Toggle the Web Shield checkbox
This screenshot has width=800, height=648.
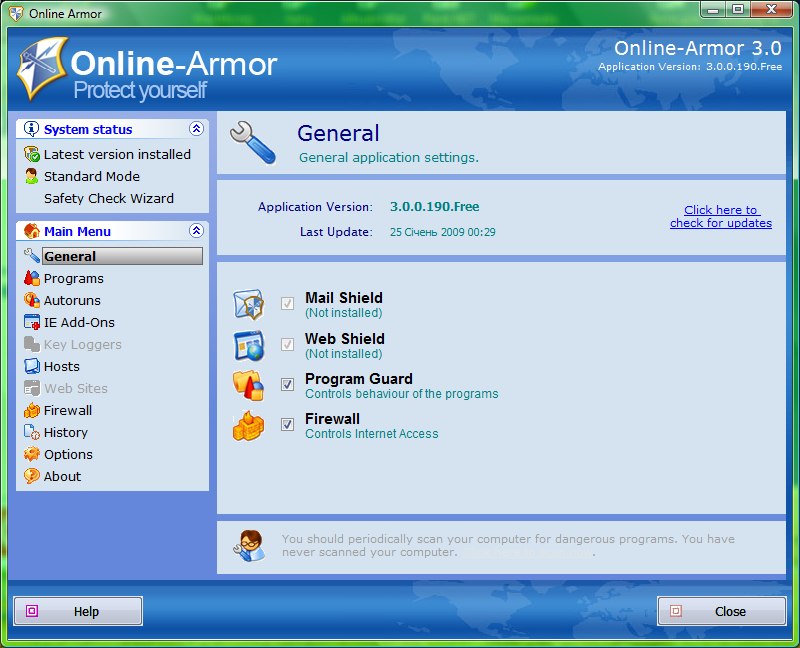pos(287,344)
